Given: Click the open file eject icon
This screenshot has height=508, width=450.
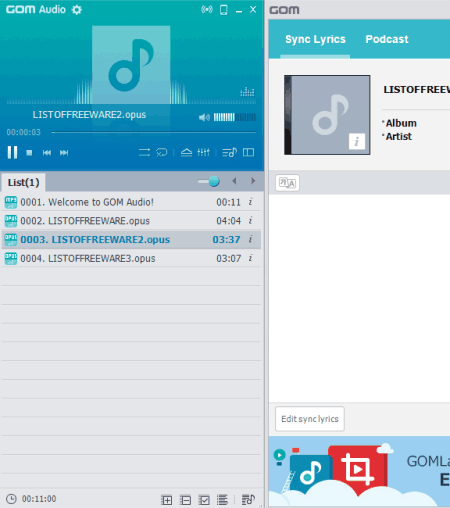Looking at the screenshot, I should [186, 152].
